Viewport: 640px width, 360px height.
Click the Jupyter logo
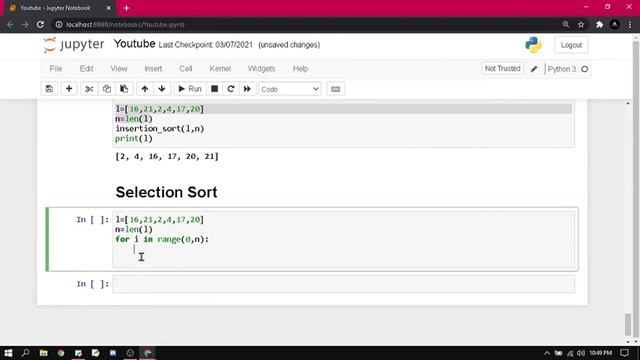click(74, 44)
